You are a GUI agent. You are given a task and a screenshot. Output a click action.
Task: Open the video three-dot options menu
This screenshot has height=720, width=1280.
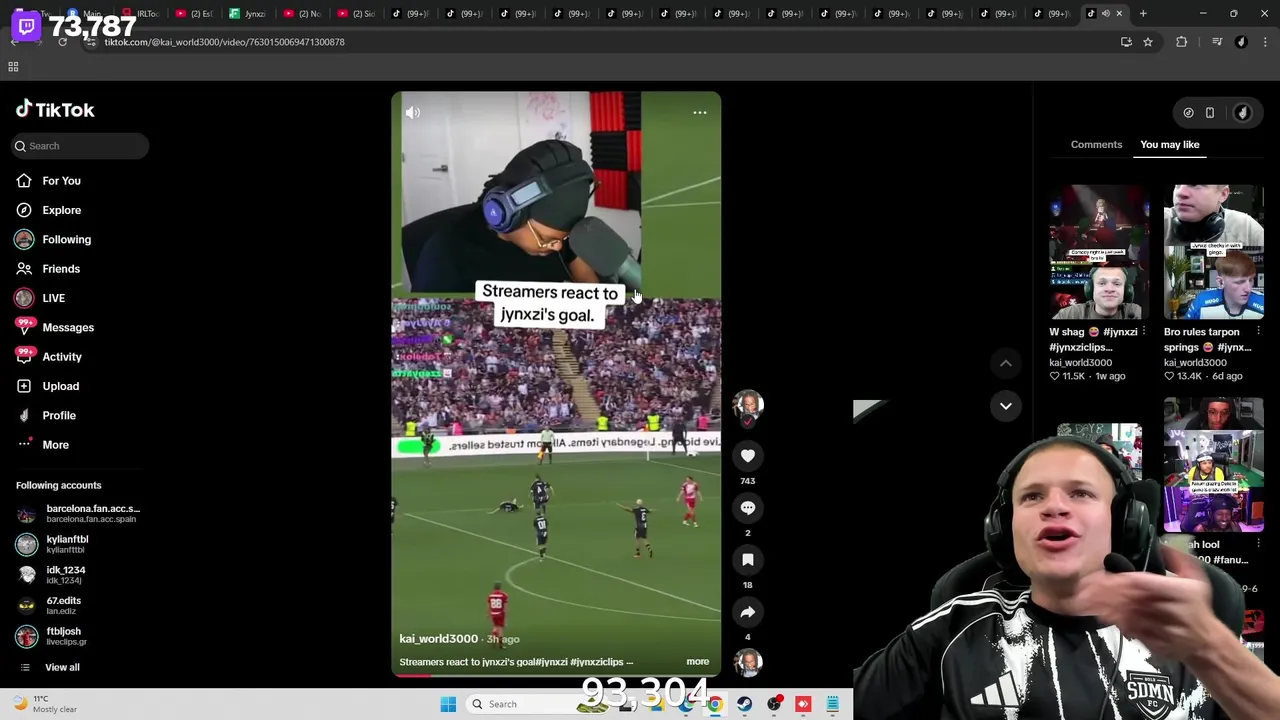700,113
